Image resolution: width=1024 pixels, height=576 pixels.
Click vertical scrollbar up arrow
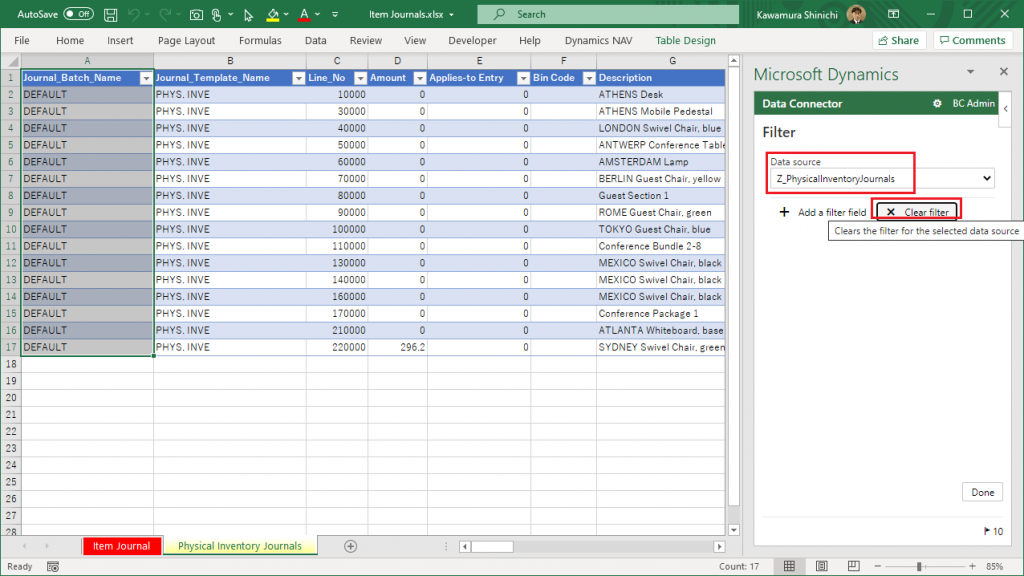click(733, 61)
